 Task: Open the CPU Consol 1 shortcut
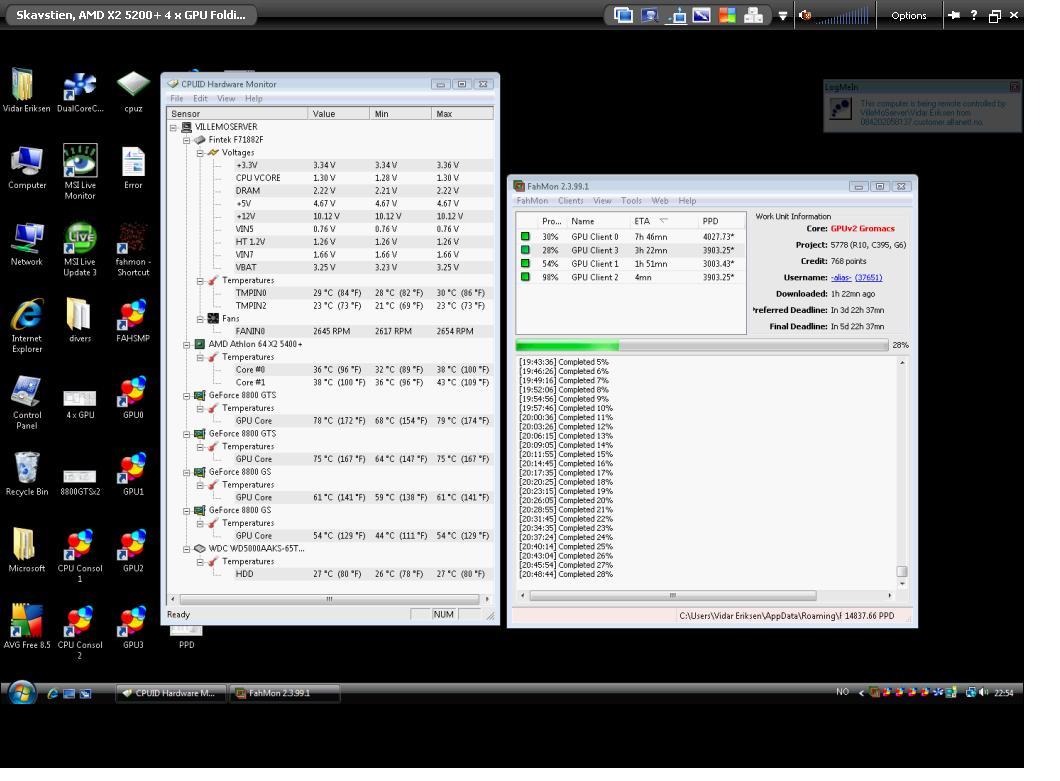click(80, 556)
